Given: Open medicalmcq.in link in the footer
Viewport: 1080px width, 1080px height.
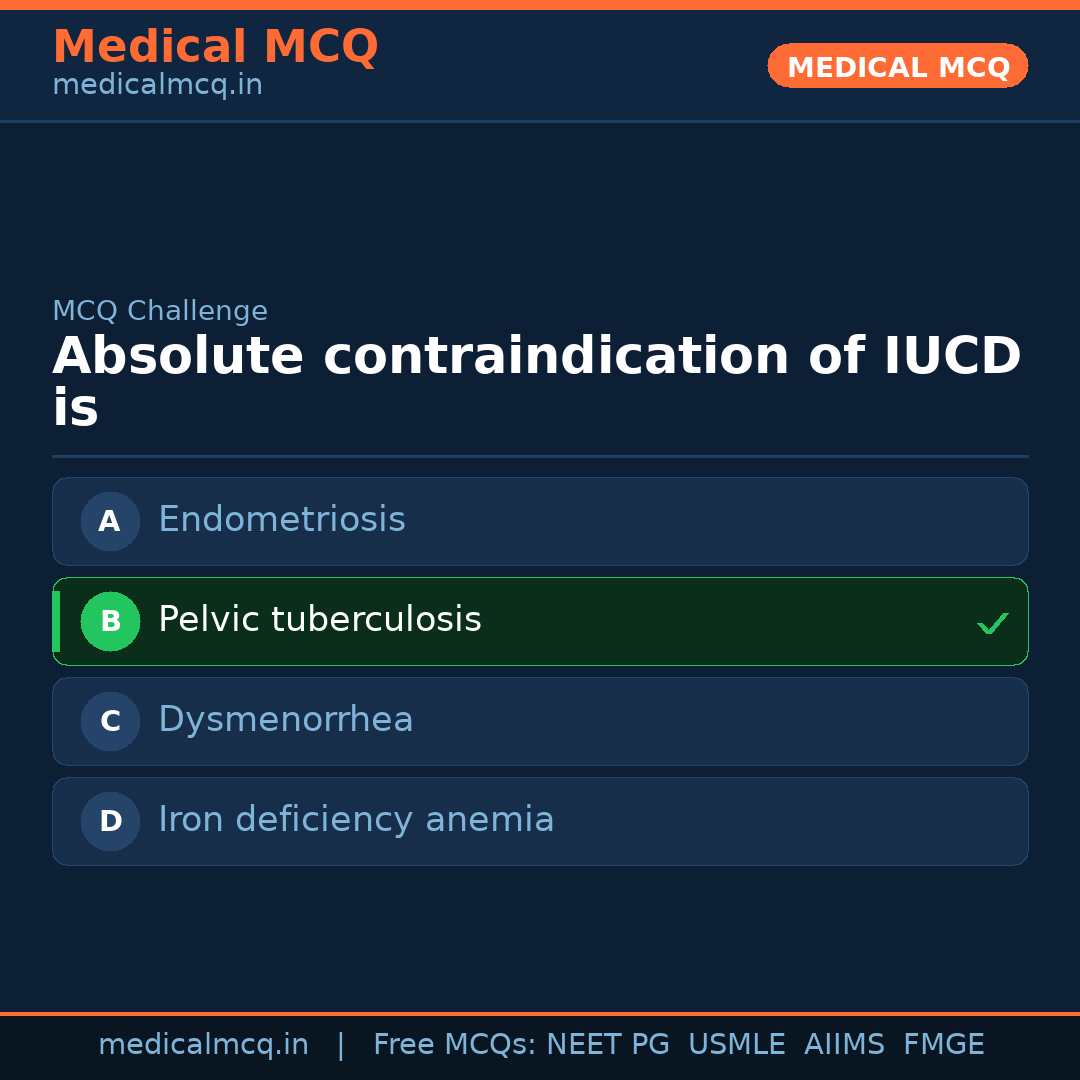Looking at the screenshot, I should click(x=203, y=1045).
